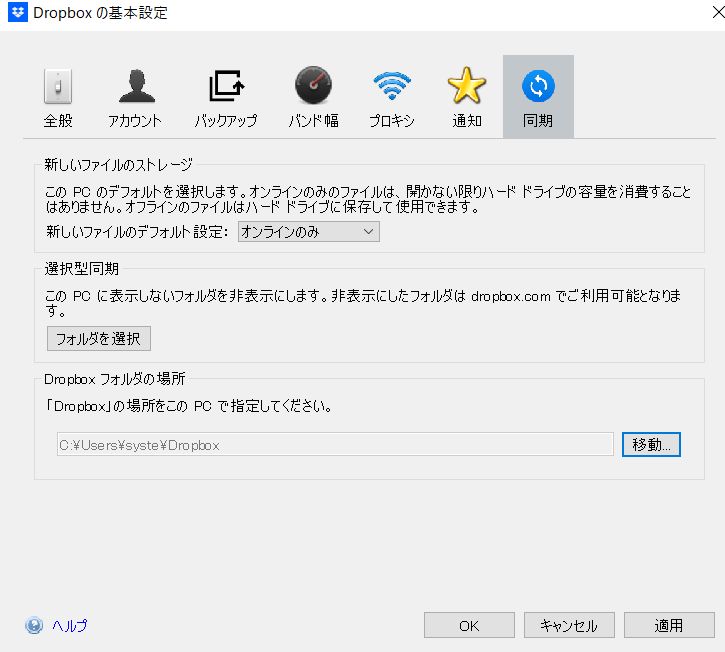
Task: Click the Dropbox logo in title bar
Action: coord(18,12)
